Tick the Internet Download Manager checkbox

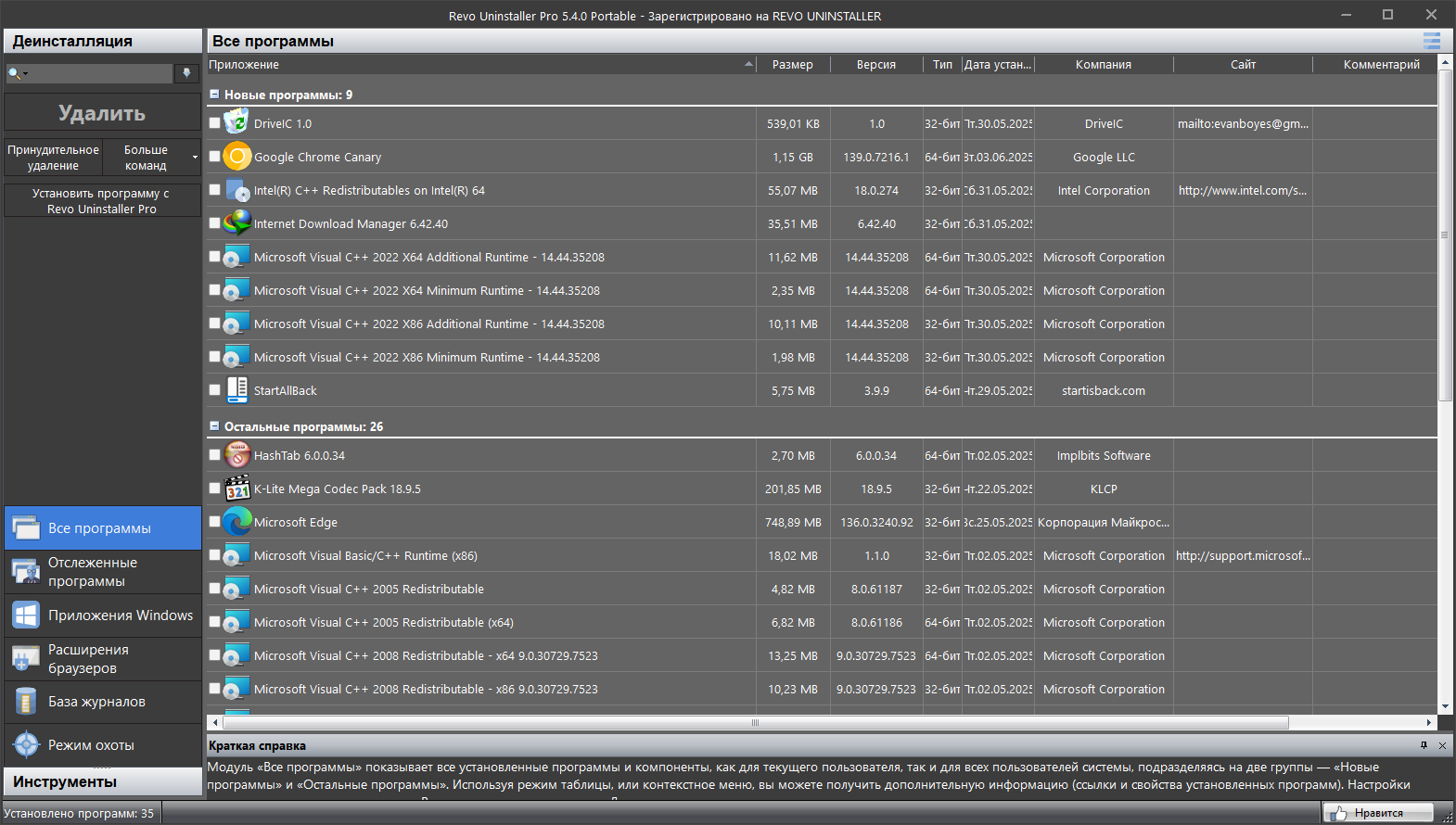click(215, 222)
